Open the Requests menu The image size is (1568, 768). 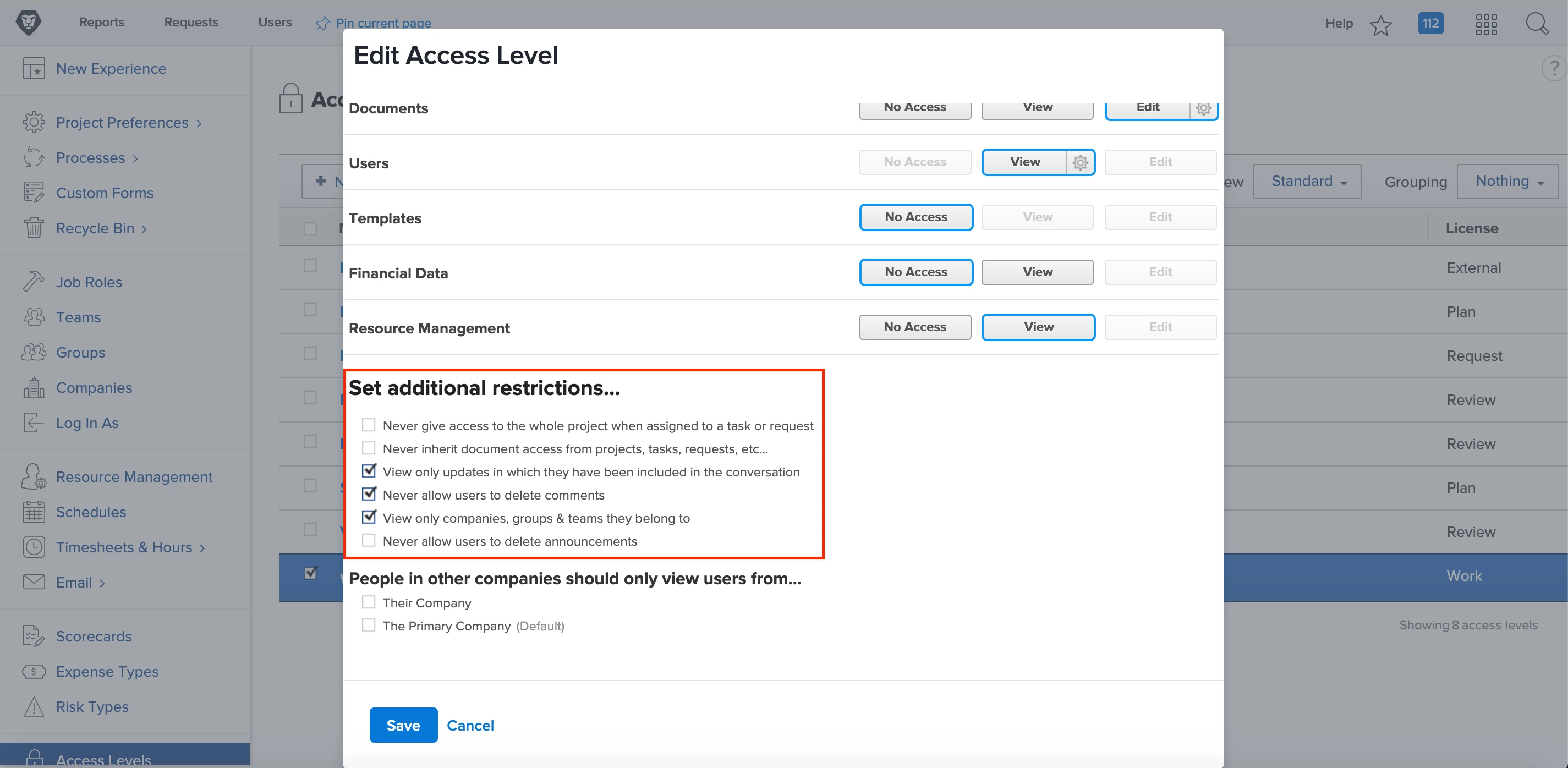[x=191, y=22]
